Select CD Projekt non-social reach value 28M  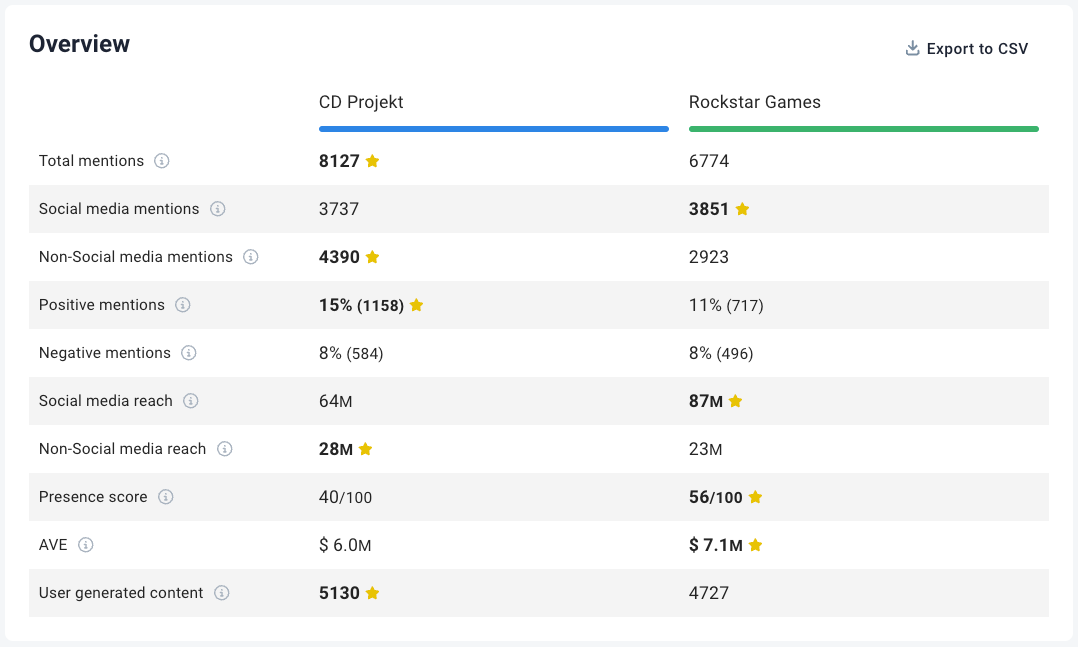[336, 449]
